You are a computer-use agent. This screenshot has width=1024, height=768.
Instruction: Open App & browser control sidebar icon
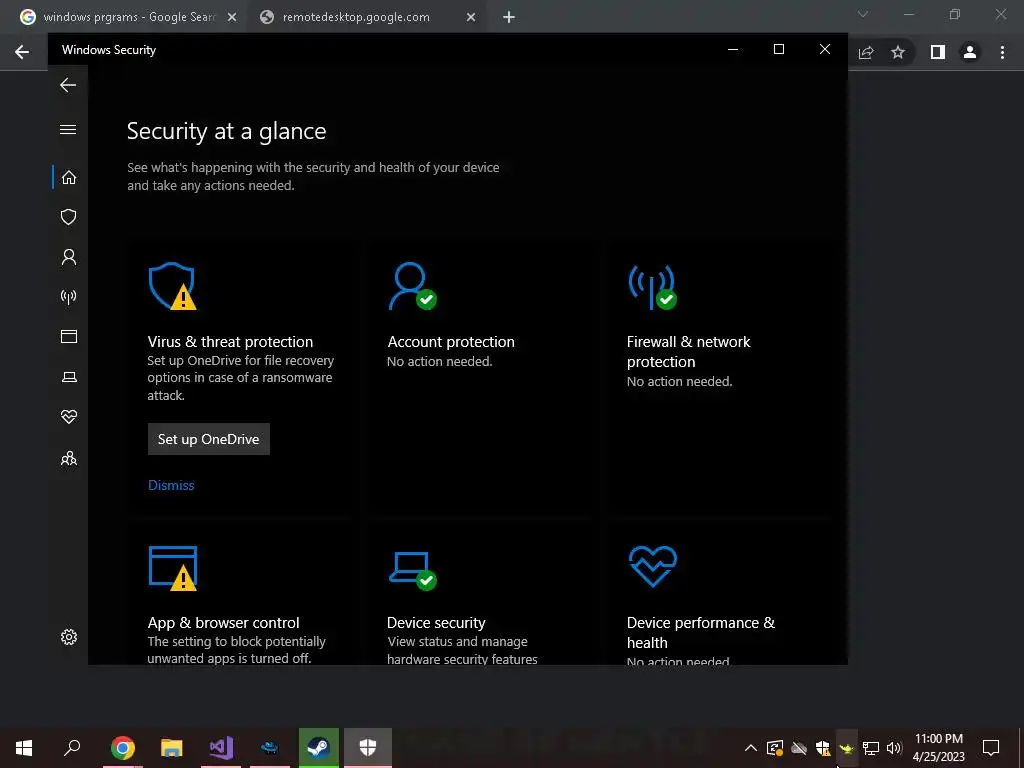69,336
